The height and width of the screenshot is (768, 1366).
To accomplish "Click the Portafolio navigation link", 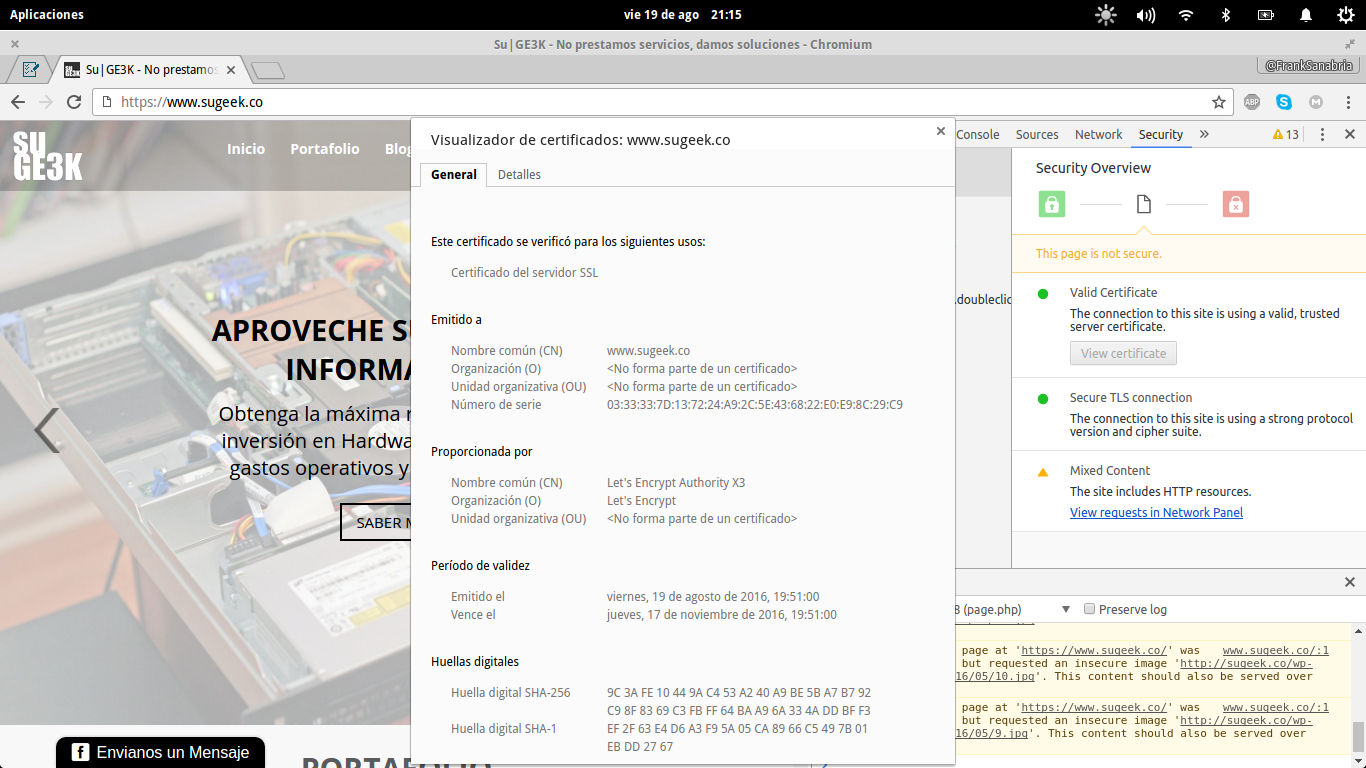I will (325, 148).
